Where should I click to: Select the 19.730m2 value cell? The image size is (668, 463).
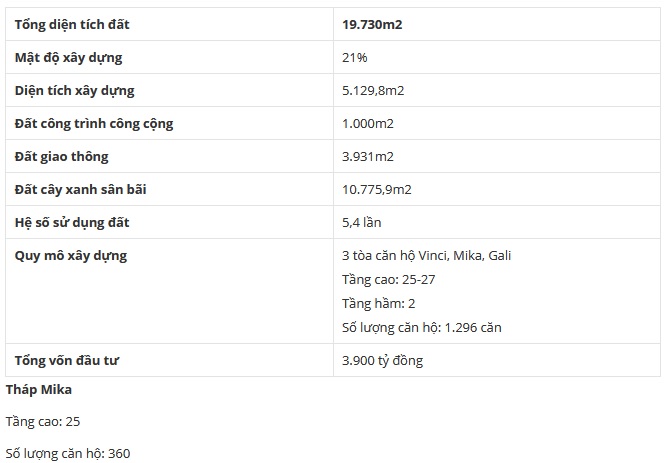375,24
